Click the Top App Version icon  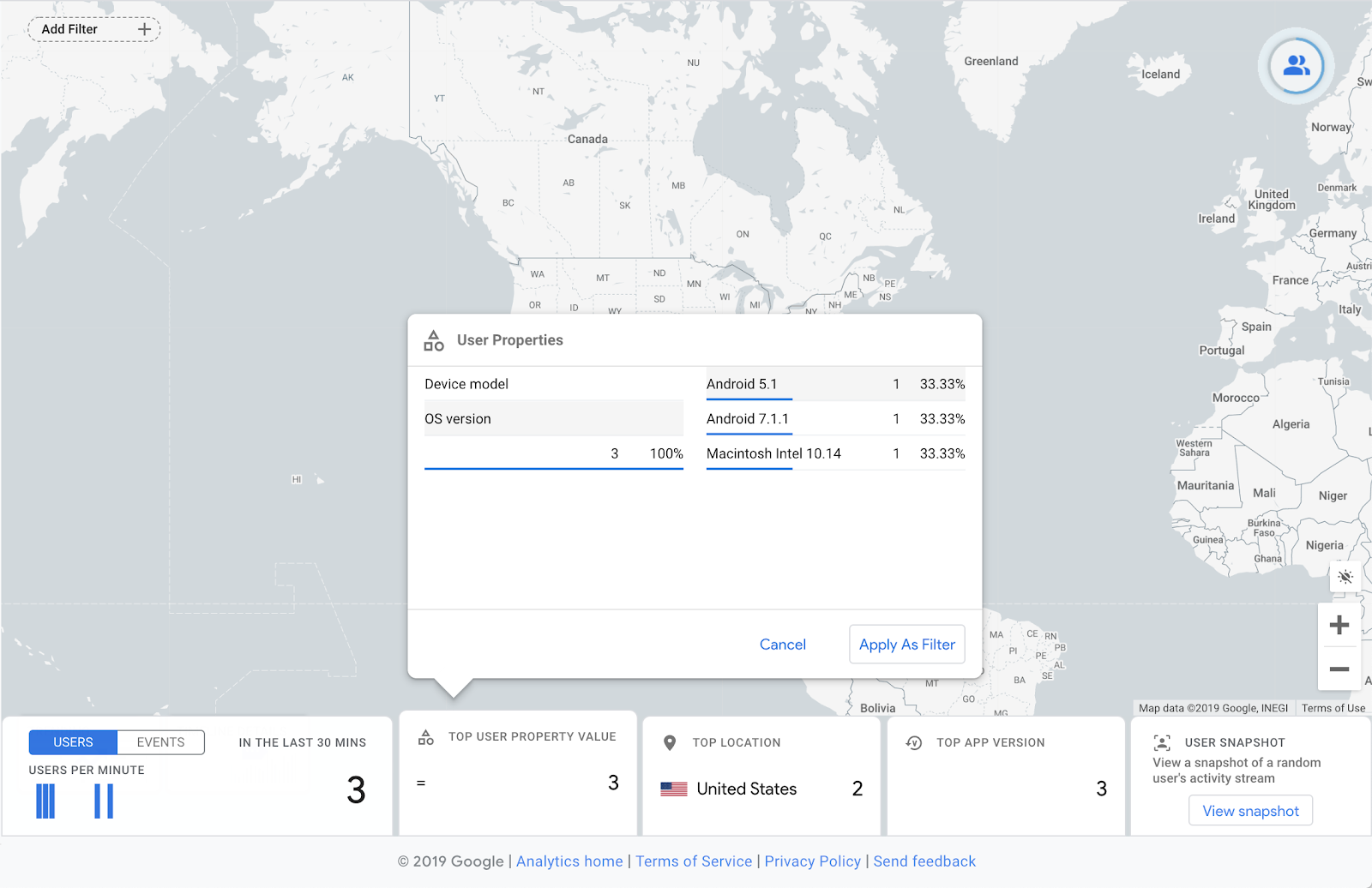pos(914,742)
